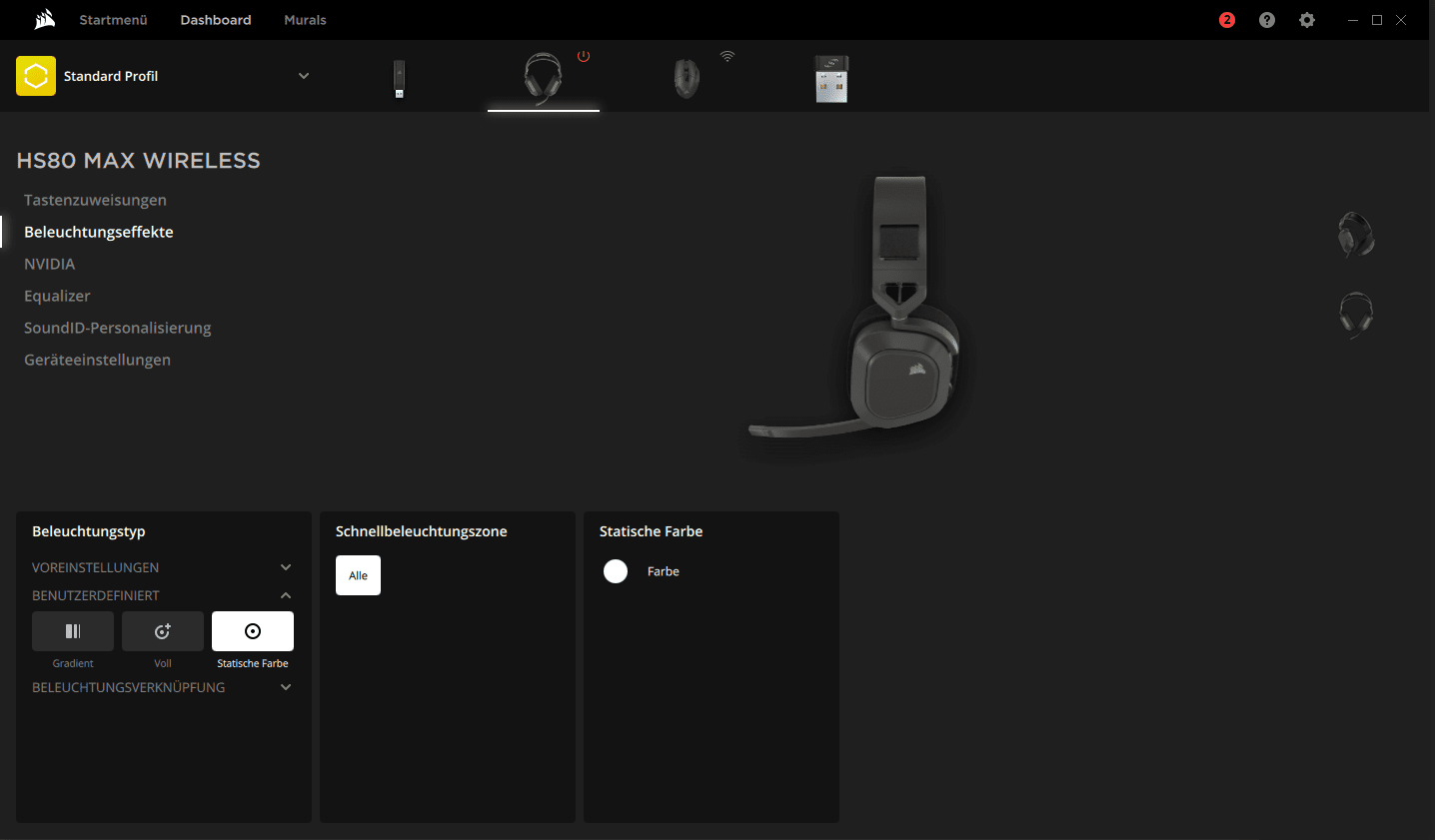Open SoundID-Personalisierung section
This screenshot has width=1435, height=840.
118,328
